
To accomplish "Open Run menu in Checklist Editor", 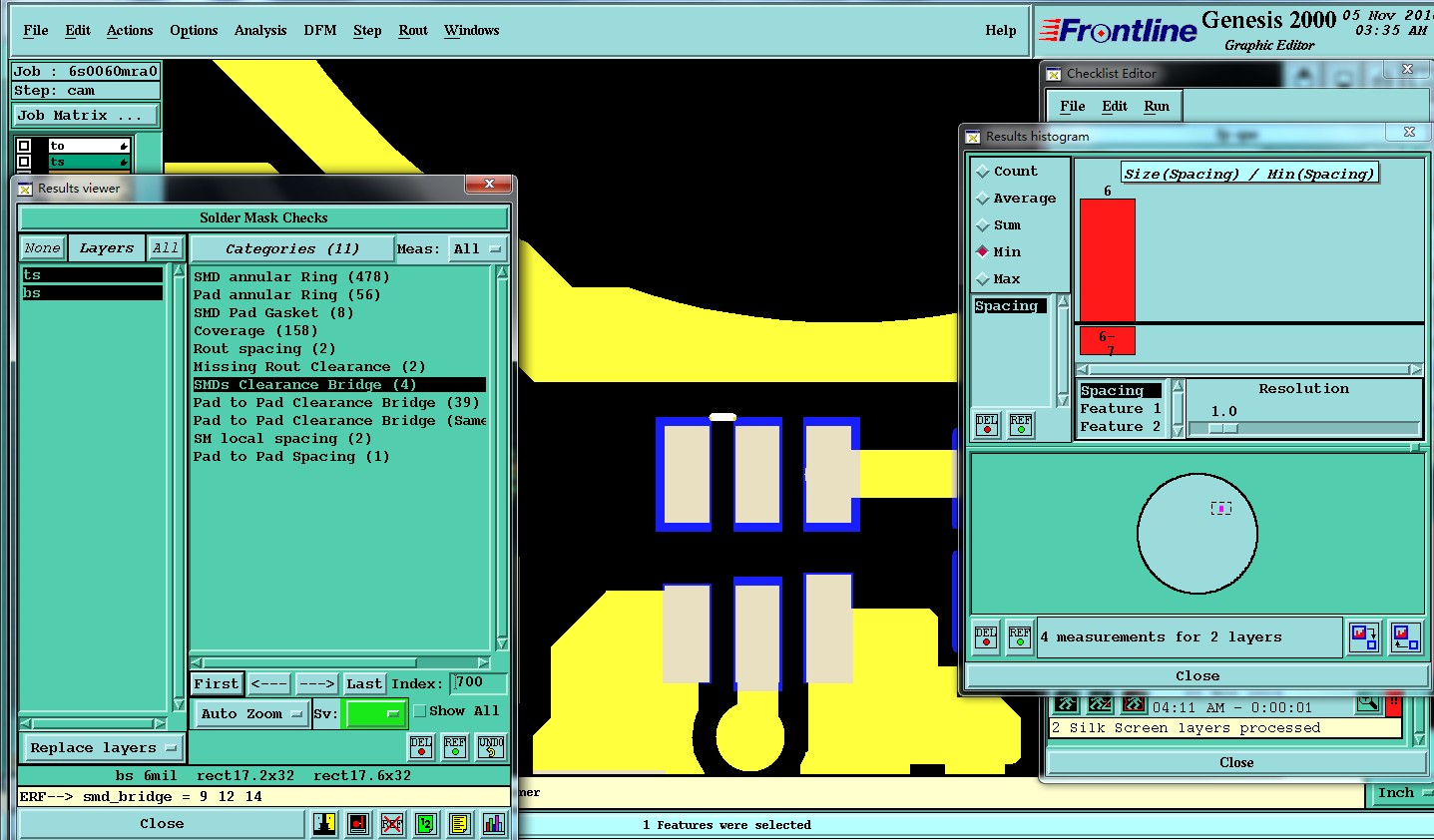I will [1157, 107].
